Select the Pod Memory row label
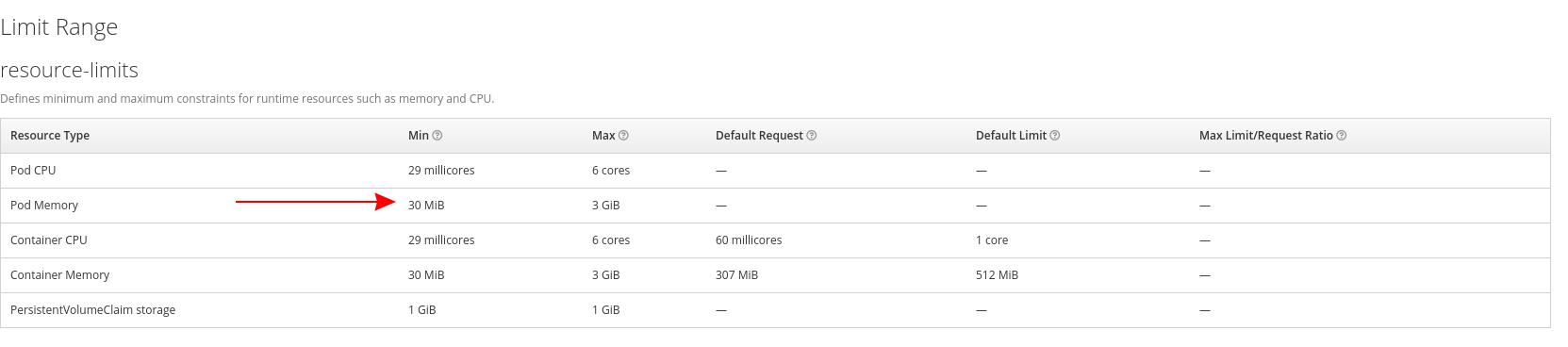Screen dimensions: 1568x347 [x=44, y=206]
